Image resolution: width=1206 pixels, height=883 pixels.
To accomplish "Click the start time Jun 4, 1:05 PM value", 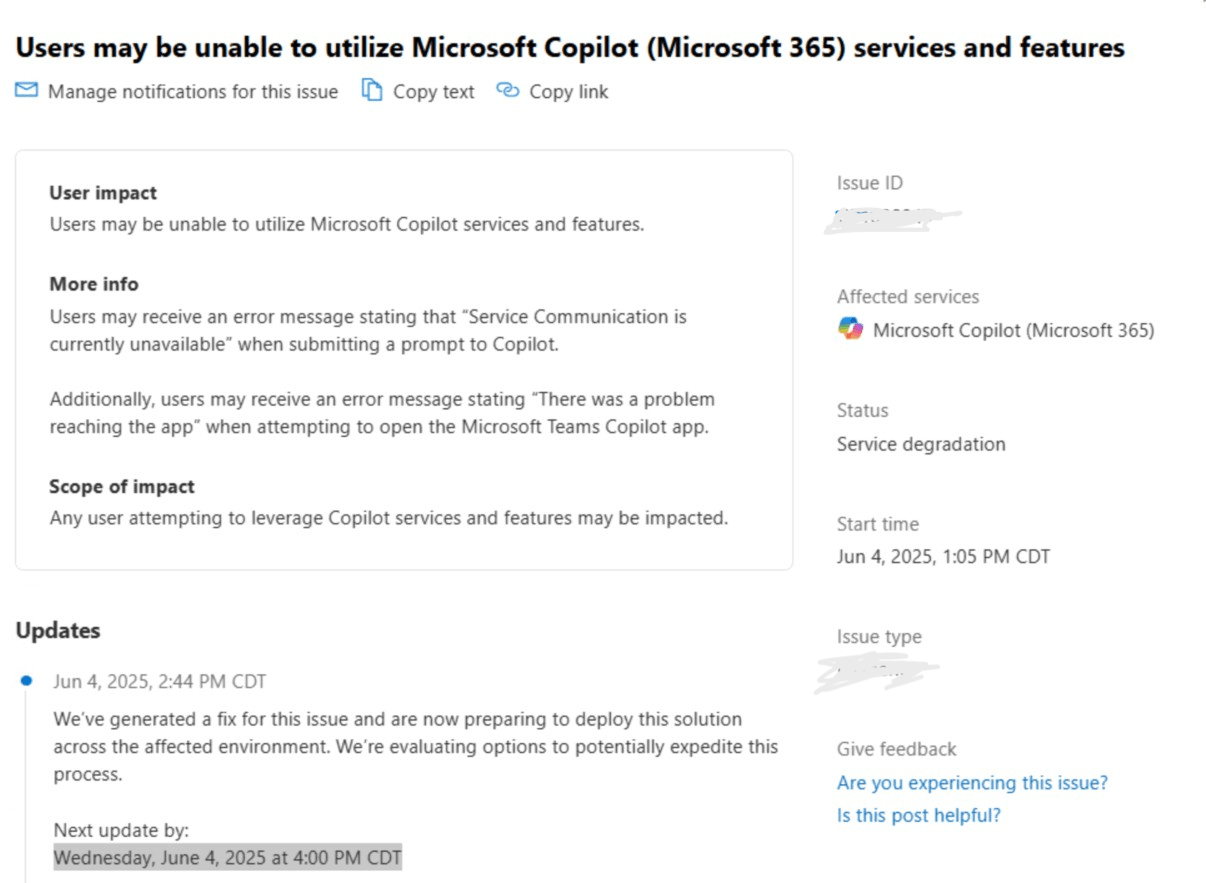I will pos(943,556).
